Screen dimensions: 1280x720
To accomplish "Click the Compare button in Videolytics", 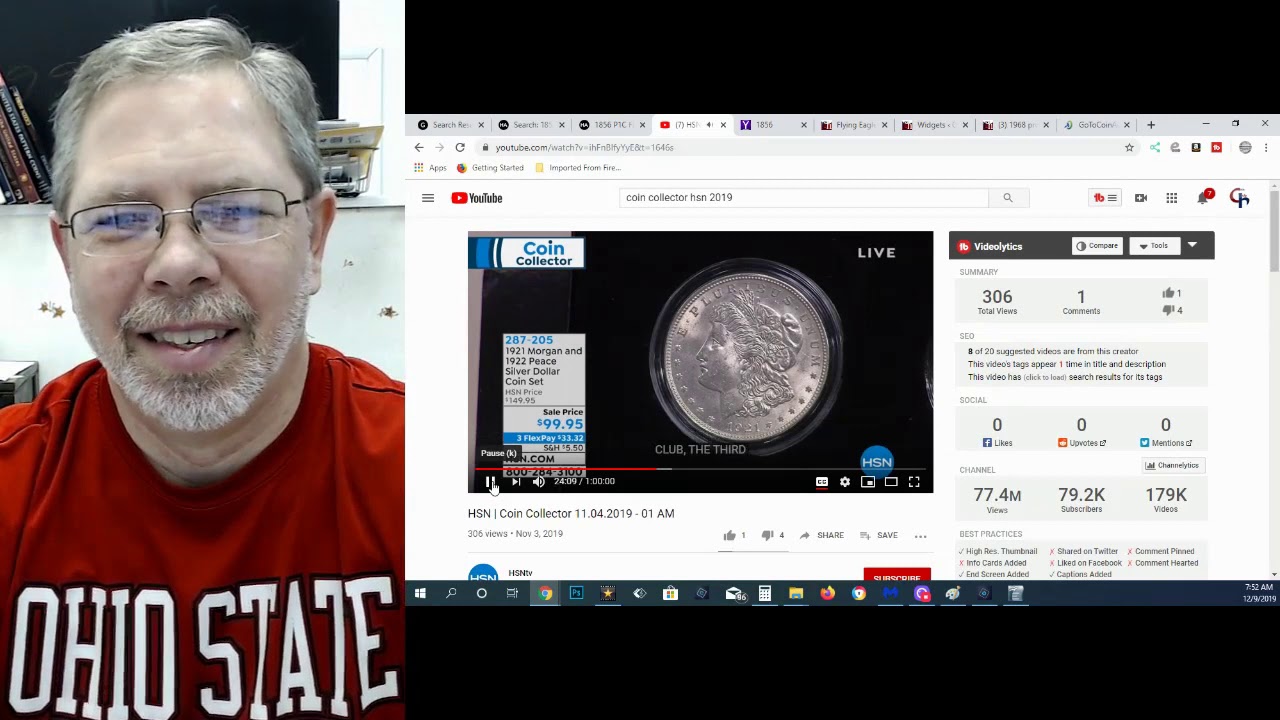I will click(x=1097, y=246).
